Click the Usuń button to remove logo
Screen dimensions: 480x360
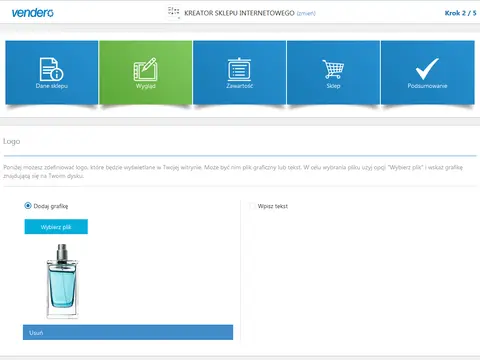[128, 332]
